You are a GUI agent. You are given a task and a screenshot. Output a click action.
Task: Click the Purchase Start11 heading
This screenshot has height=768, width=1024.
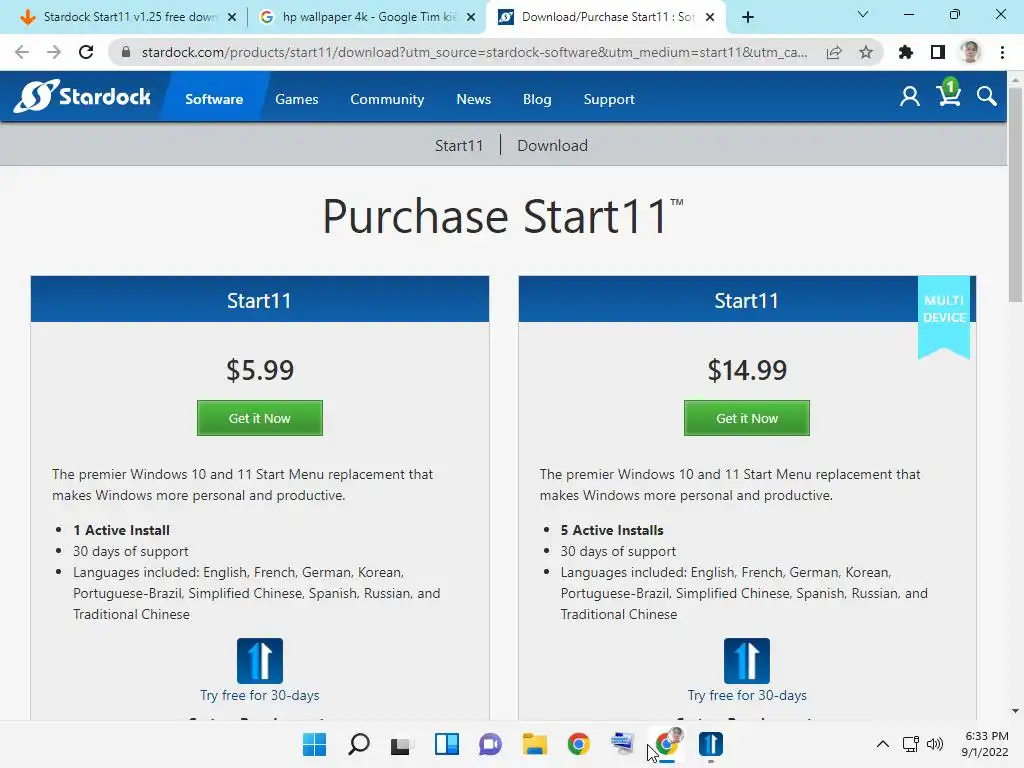point(502,216)
